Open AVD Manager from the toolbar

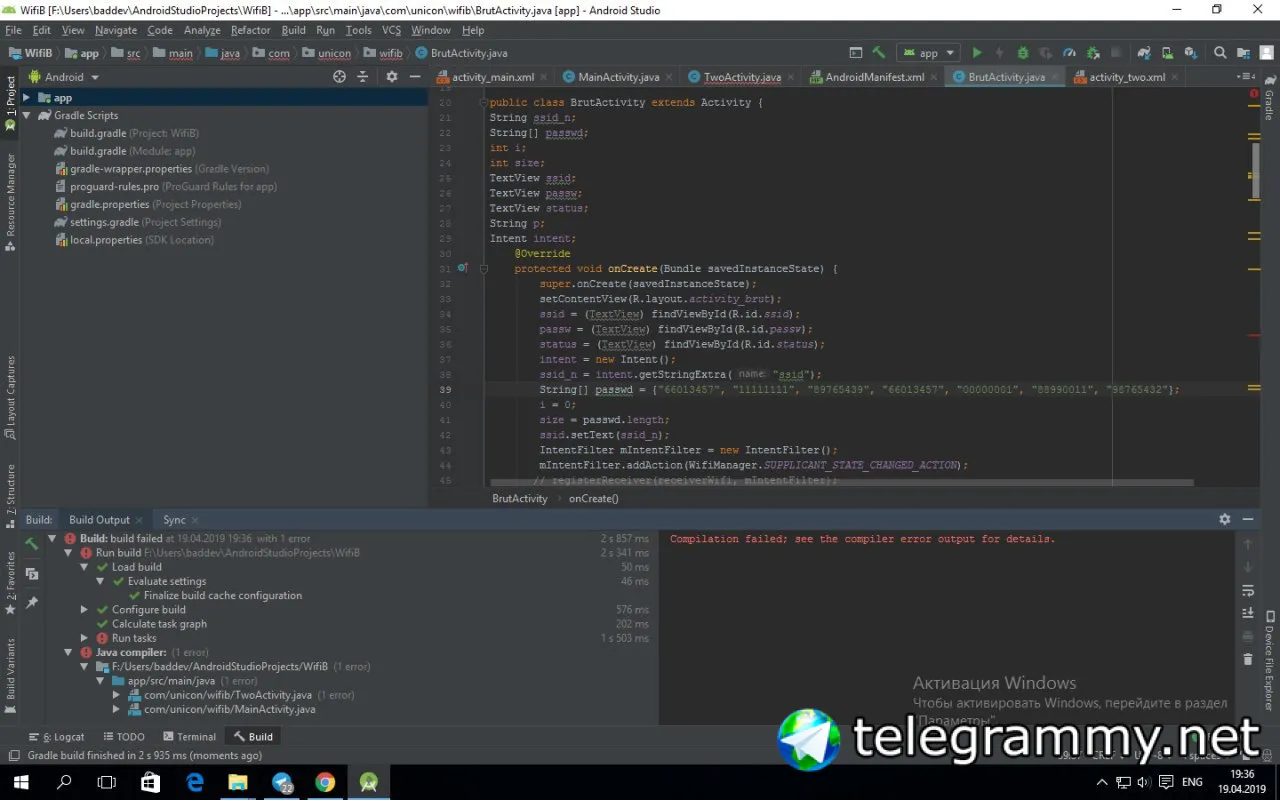coord(1167,53)
